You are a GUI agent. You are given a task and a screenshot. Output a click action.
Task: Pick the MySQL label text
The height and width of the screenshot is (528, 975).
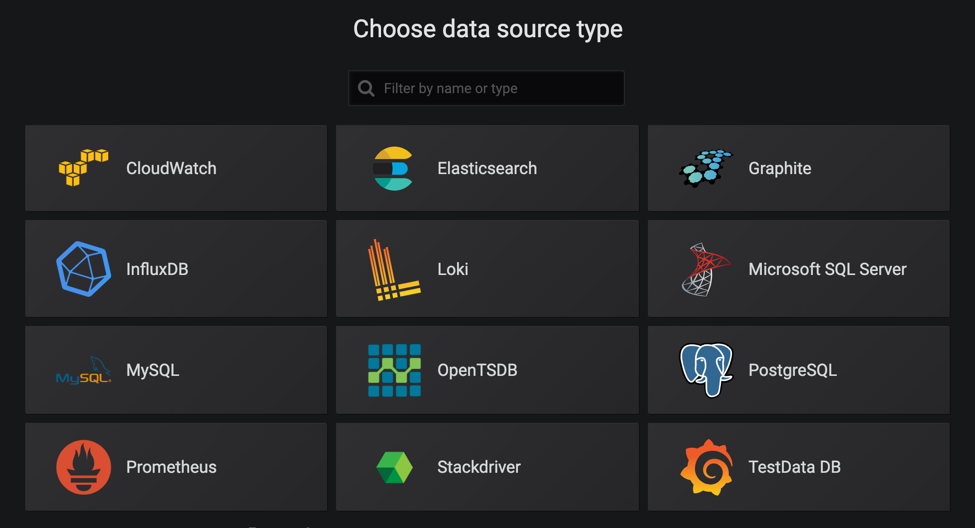click(x=152, y=370)
